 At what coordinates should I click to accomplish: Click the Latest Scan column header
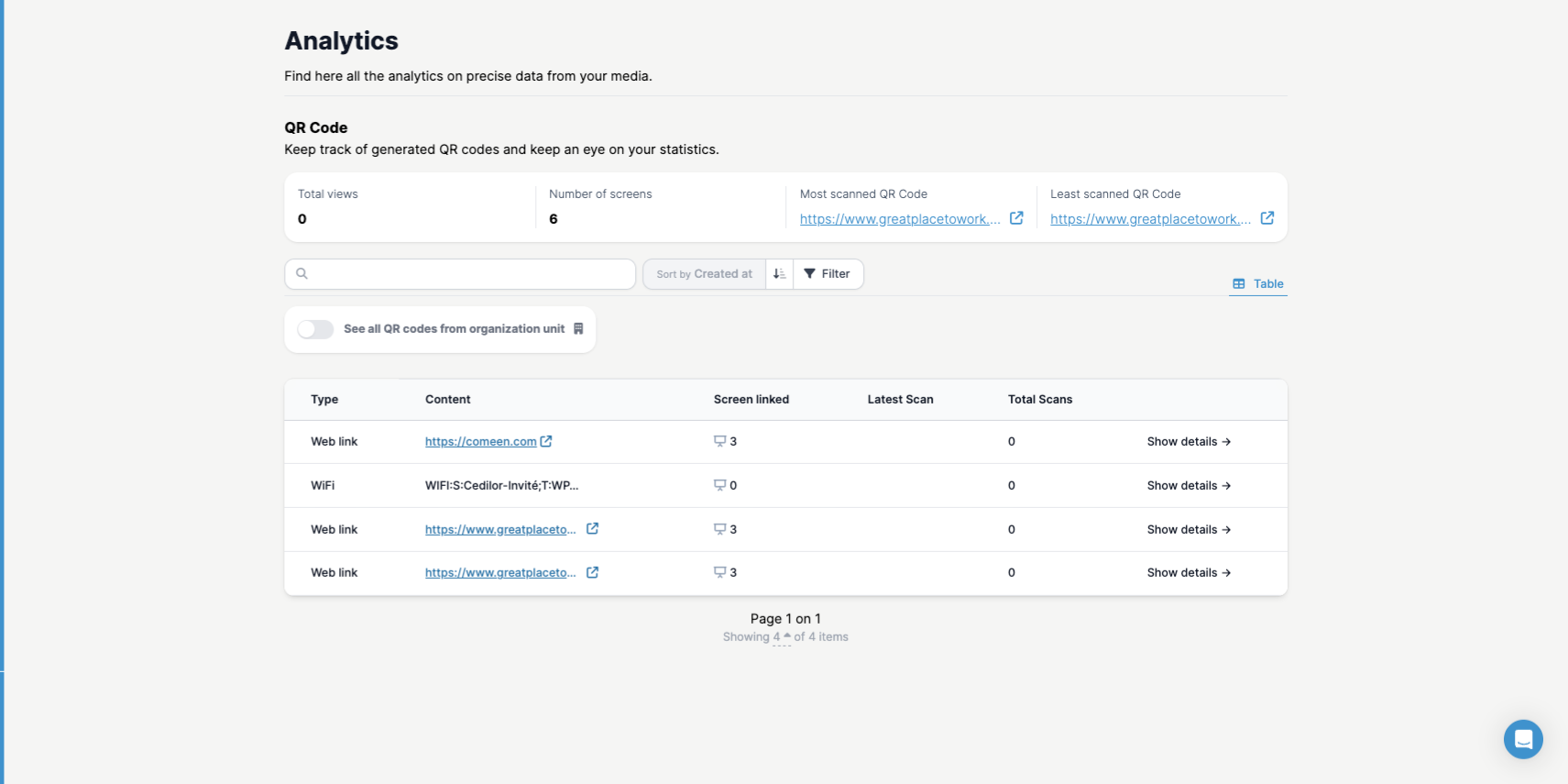pyautogui.click(x=900, y=400)
